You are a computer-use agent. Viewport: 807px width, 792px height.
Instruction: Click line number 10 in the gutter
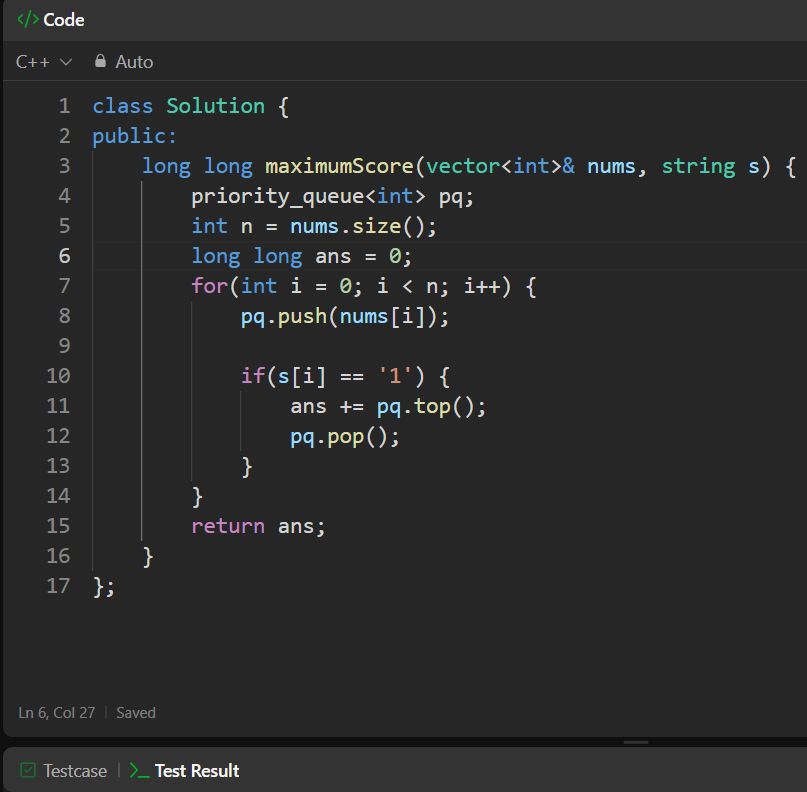58,376
